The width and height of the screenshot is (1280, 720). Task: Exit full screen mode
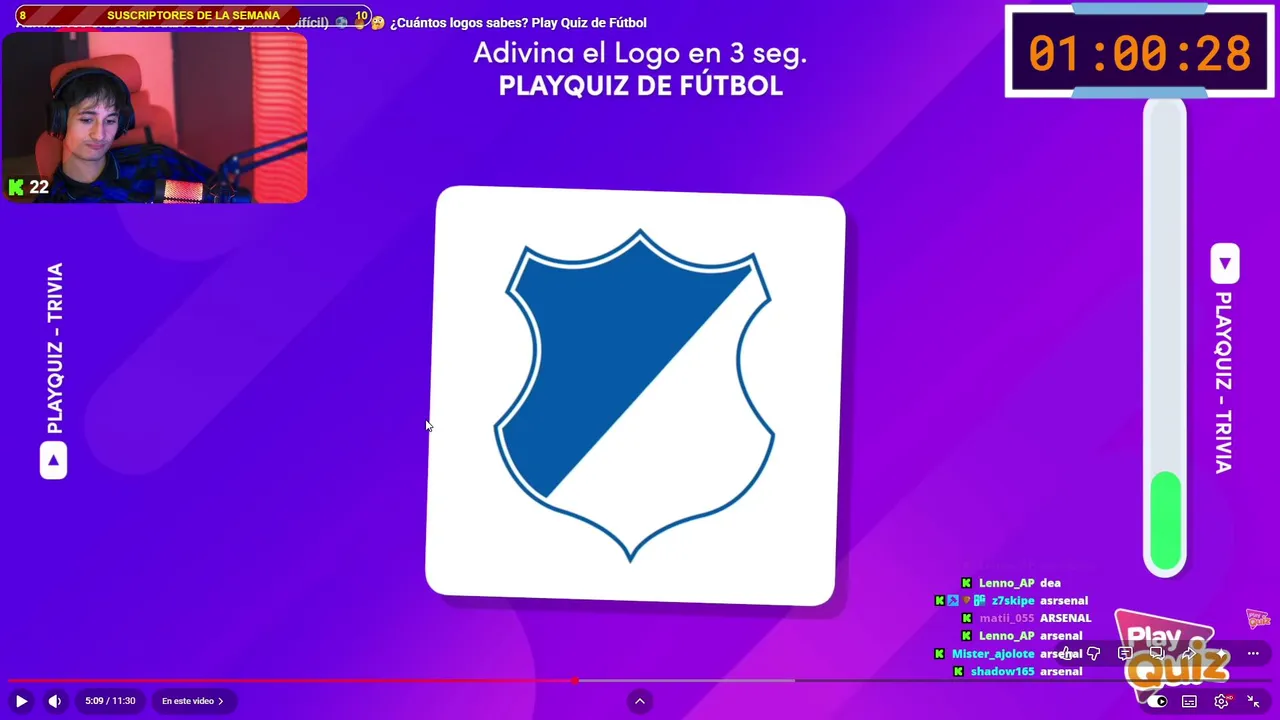1253,701
